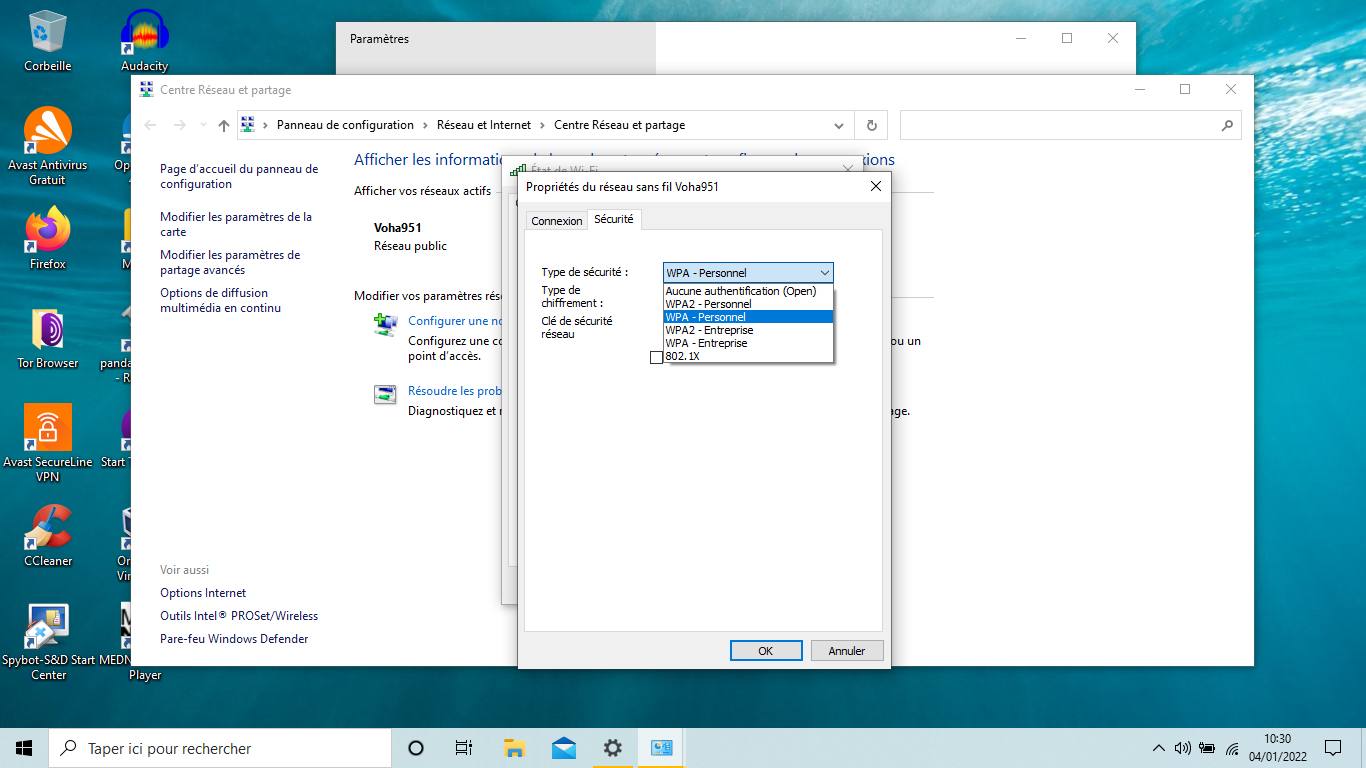This screenshot has width=1366, height=768.
Task: Switch to the Connexion tab
Action: click(557, 221)
